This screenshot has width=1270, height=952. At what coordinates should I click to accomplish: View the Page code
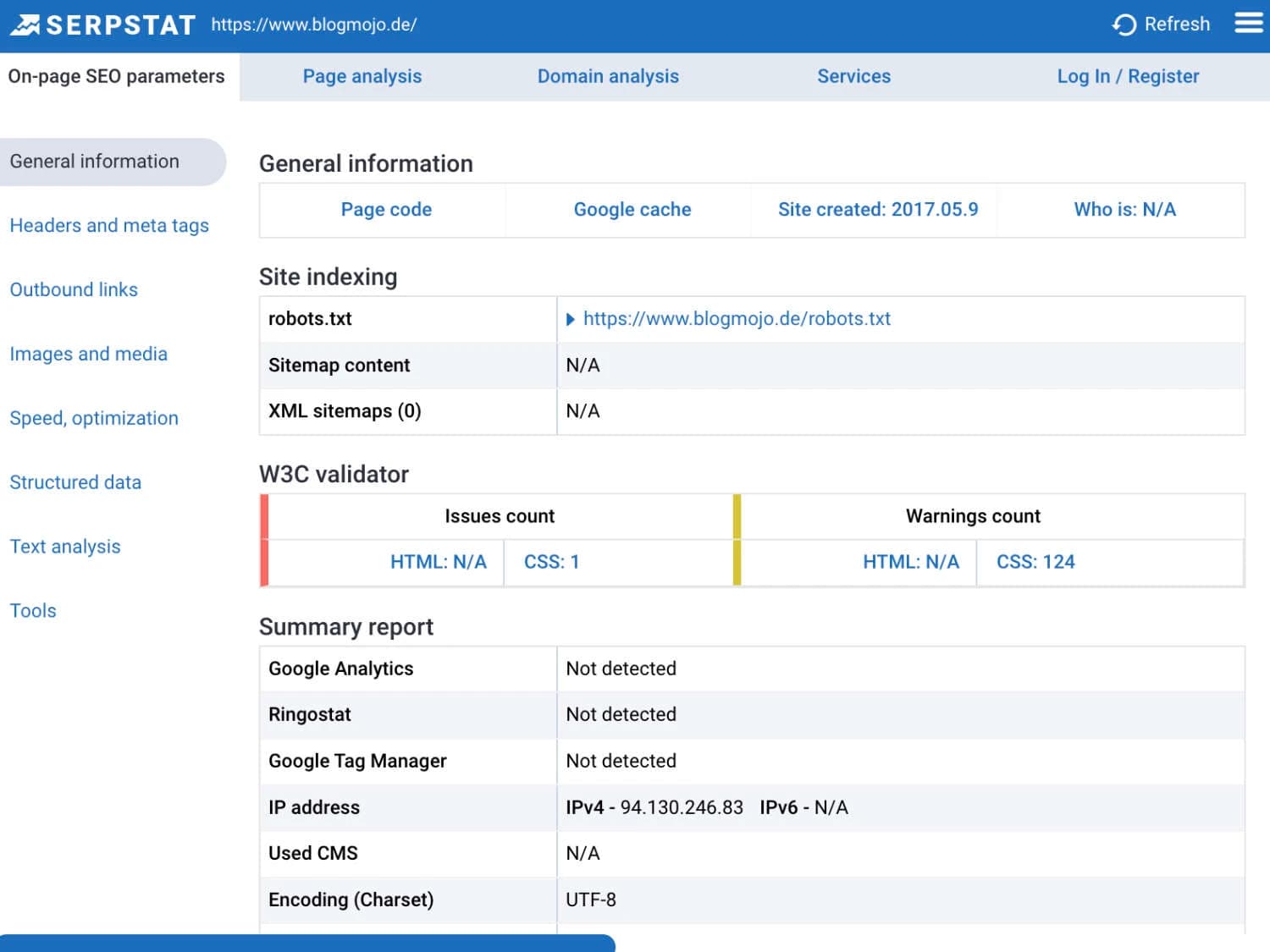pyautogui.click(x=386, y=209)
